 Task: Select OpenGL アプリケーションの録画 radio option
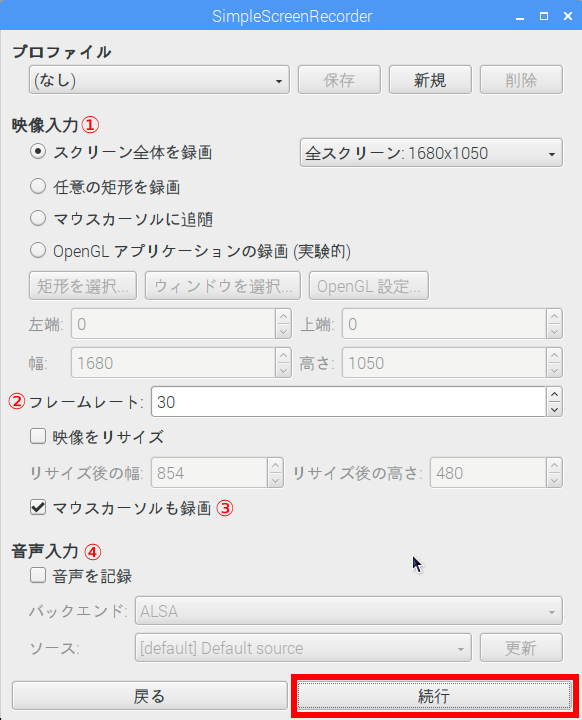tap(38, 250)
